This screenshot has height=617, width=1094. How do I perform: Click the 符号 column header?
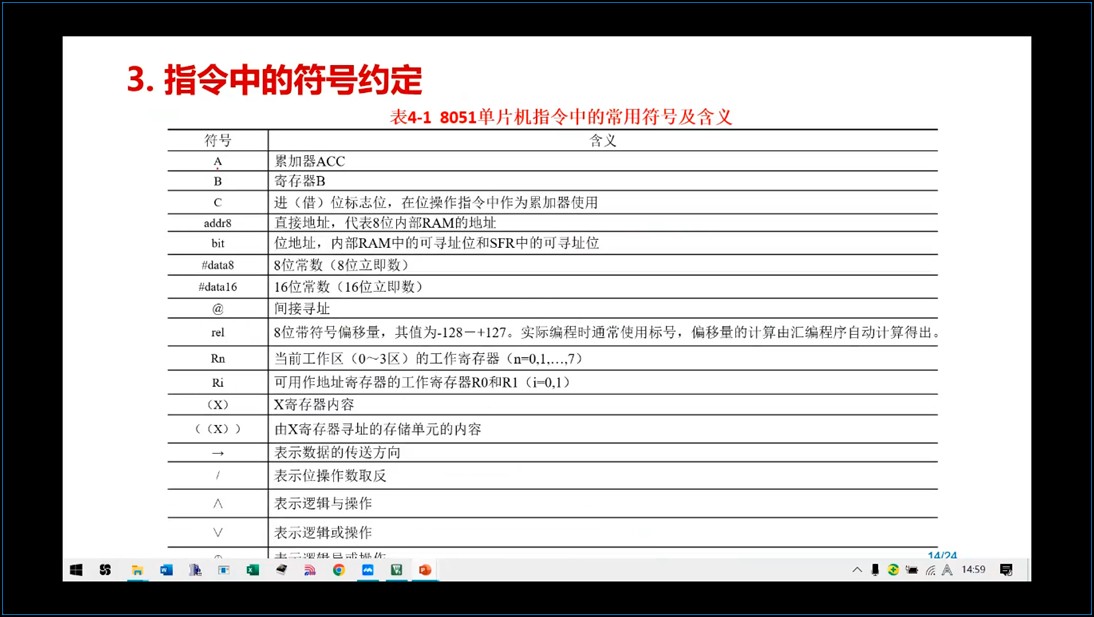point(218,140)
